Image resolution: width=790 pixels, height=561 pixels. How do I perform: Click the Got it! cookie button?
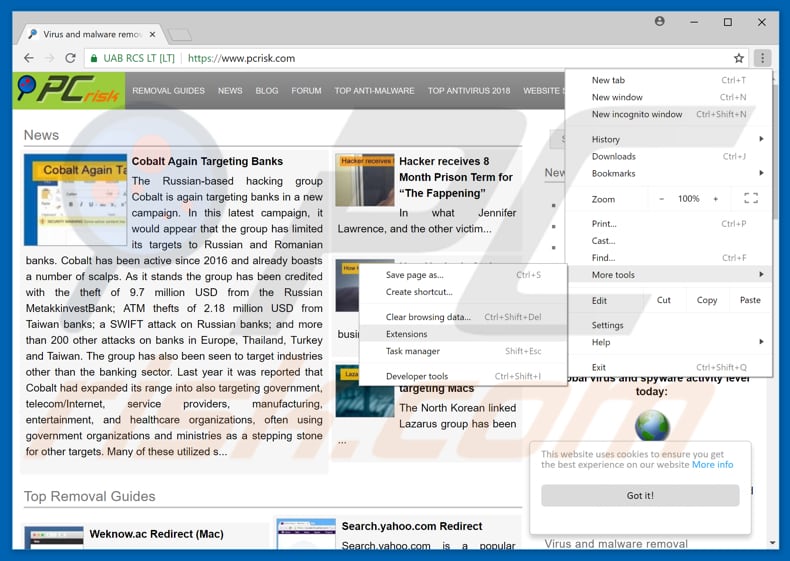click(x=640, y=495)
